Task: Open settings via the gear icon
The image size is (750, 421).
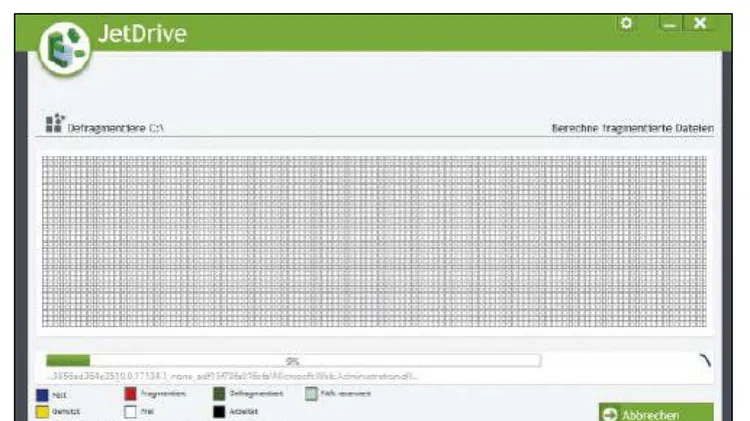Action: tap(626, 23)
